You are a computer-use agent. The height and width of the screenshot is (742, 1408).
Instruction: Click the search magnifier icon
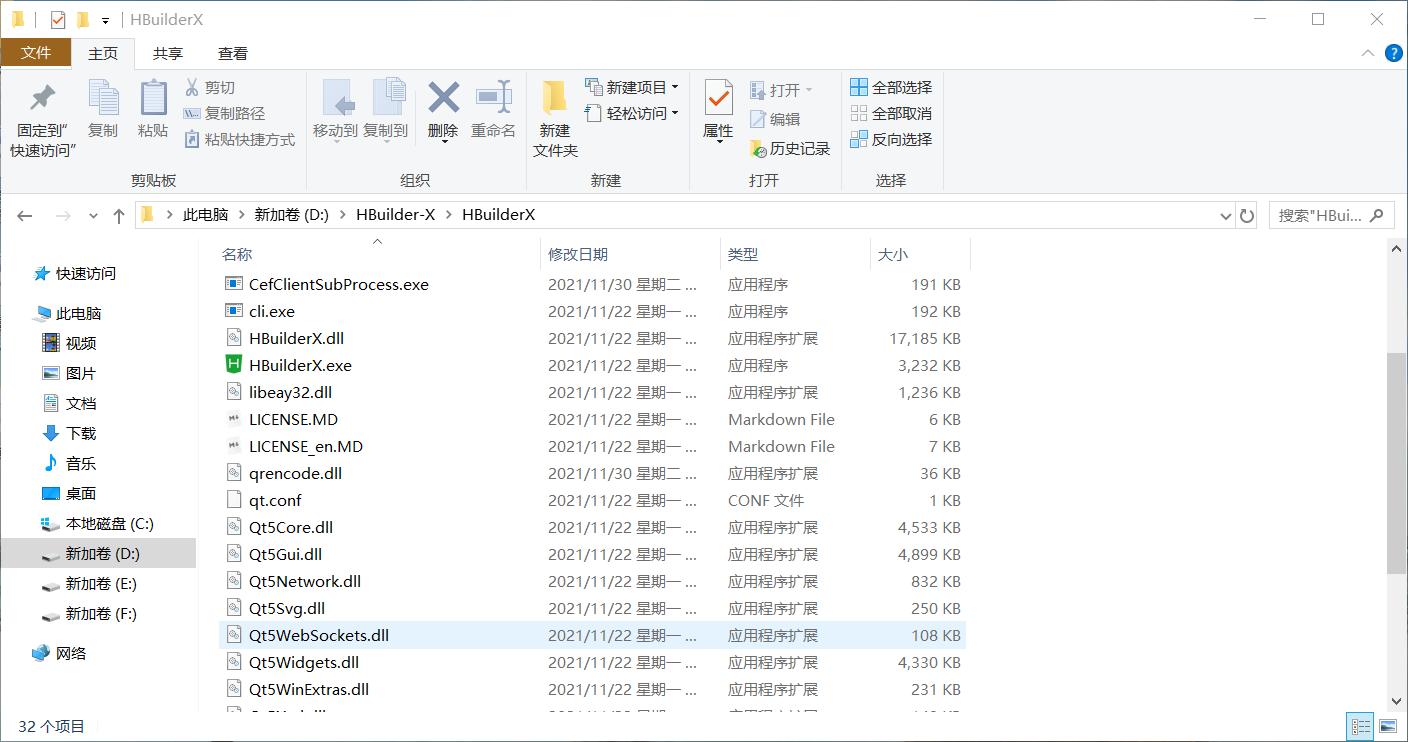(x=1378, y=215)
